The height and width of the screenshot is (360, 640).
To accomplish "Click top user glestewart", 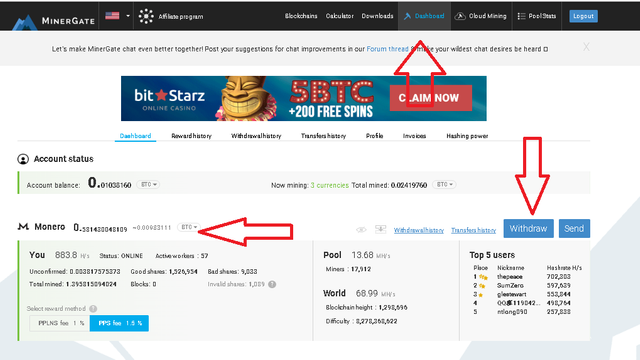I will click(511, 294).
